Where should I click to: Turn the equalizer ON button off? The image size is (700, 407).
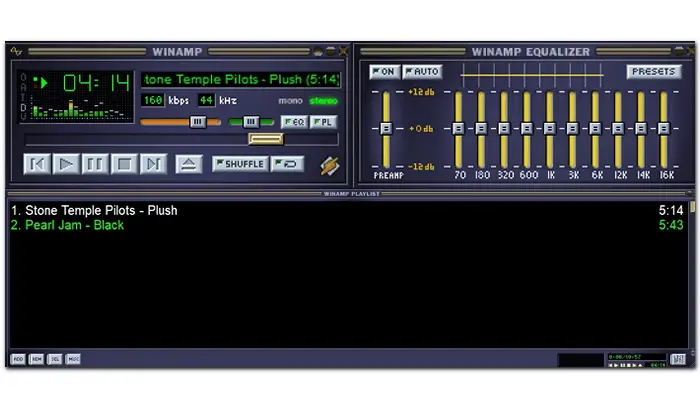384,72
